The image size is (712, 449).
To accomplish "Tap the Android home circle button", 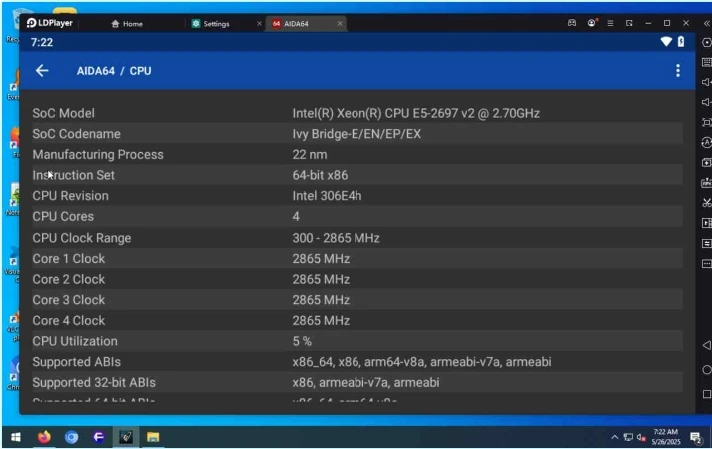I will tap(707, 370).
